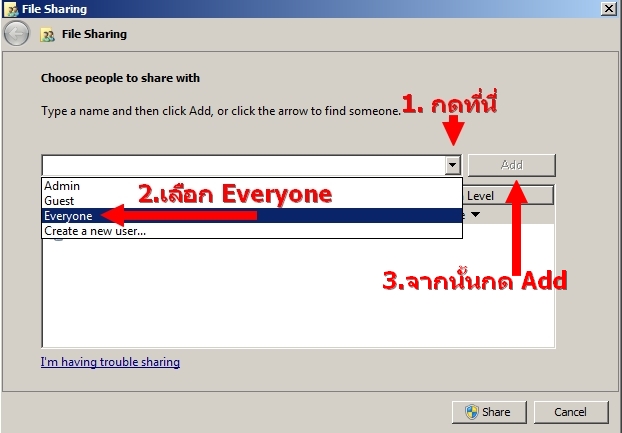
Task: Expand the permission level dropdown arrow
Action: pyautogui.click(x=475, y=215)
